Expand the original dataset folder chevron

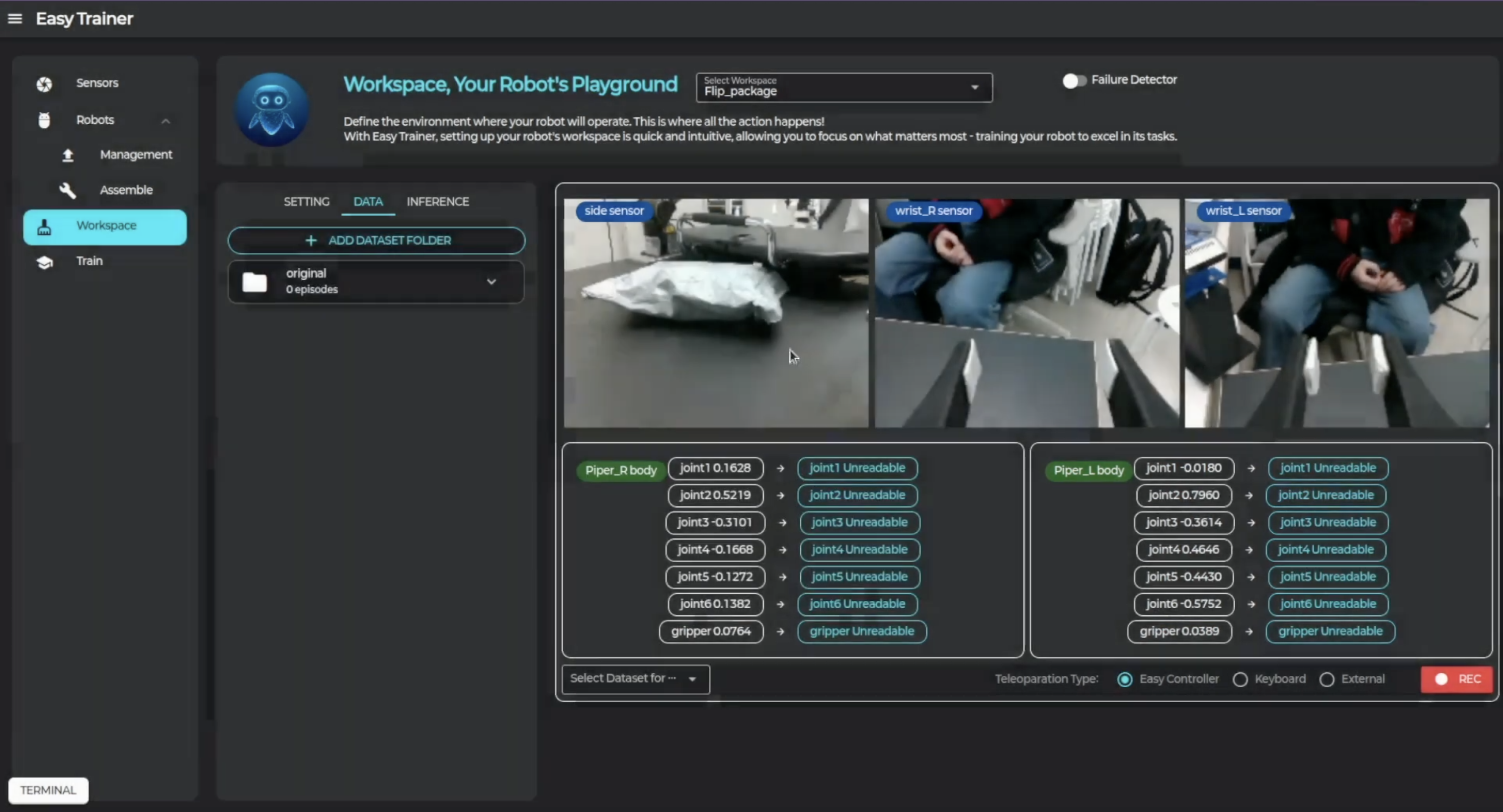point(491,282)
